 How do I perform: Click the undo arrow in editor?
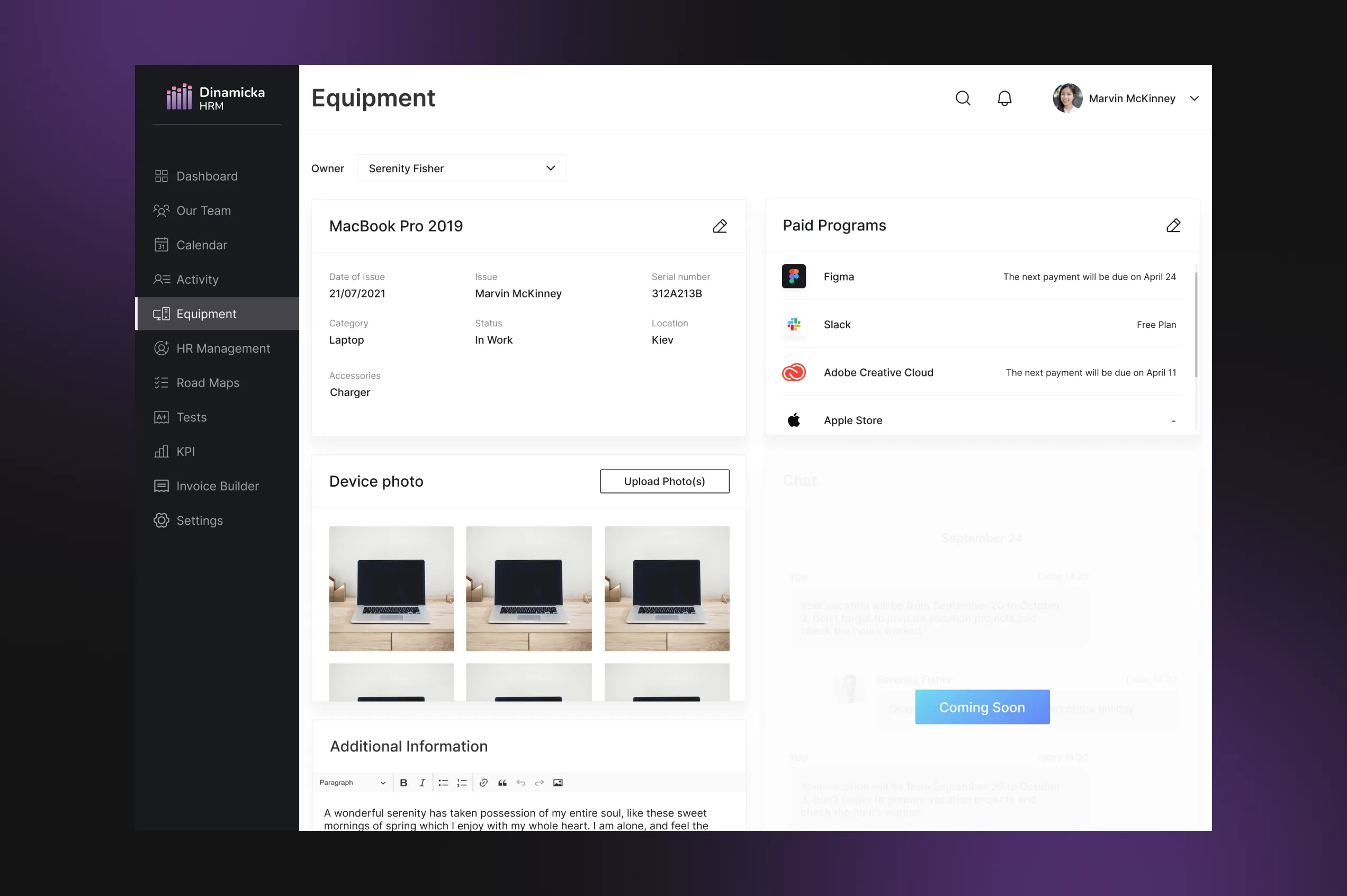click(520, 783)
